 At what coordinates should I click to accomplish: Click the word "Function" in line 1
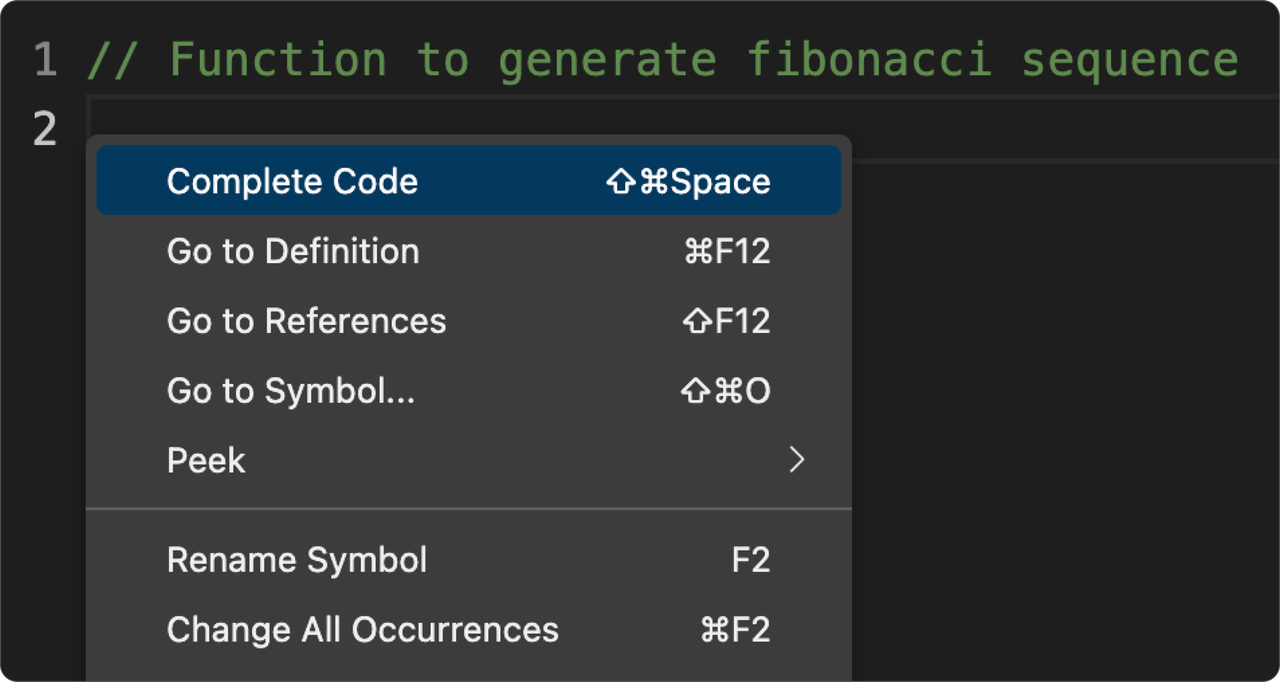(277, 61)
